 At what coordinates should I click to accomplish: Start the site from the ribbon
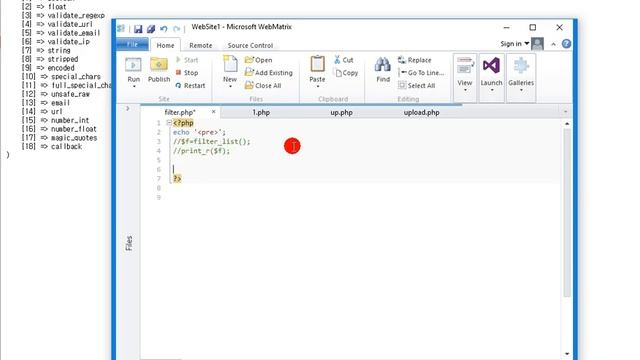187,60
